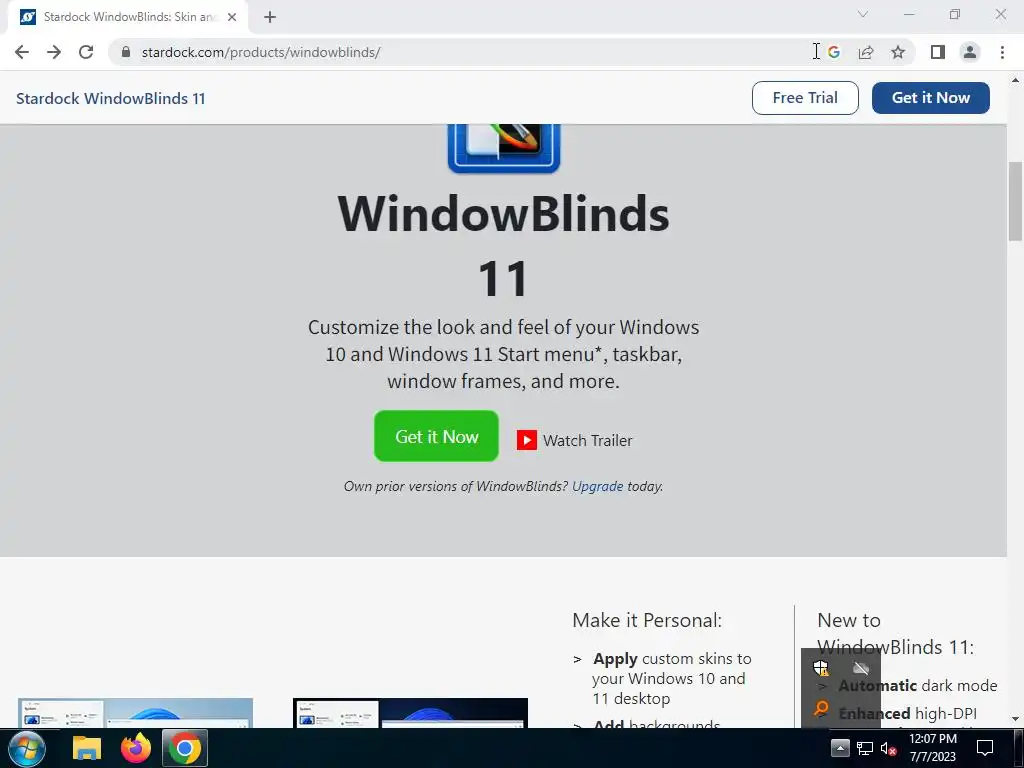
Task: Close the Stardock WindowBlinds tab
Action: 232,17
